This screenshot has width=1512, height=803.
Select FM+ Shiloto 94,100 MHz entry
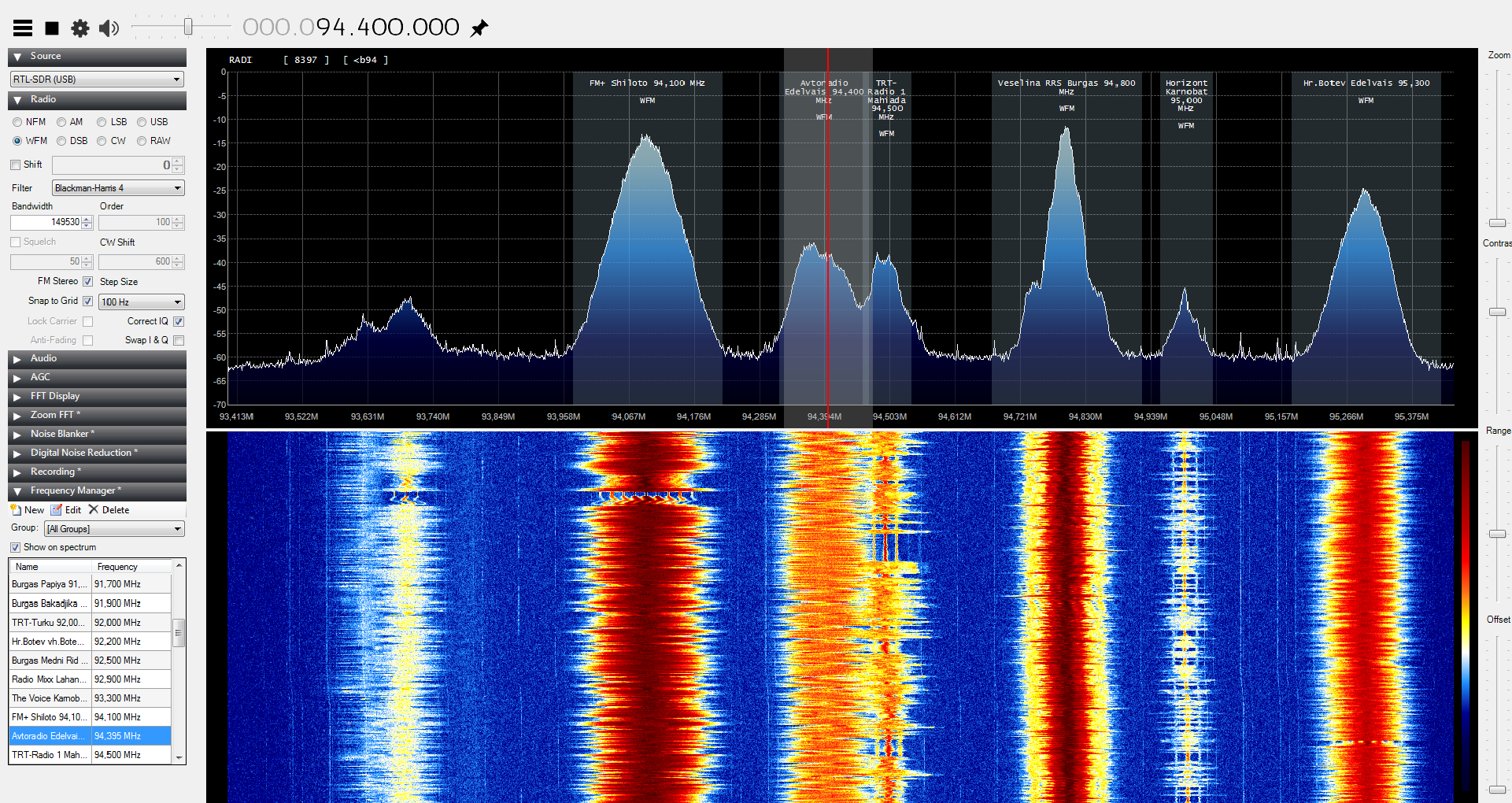(x=90, y=717)
